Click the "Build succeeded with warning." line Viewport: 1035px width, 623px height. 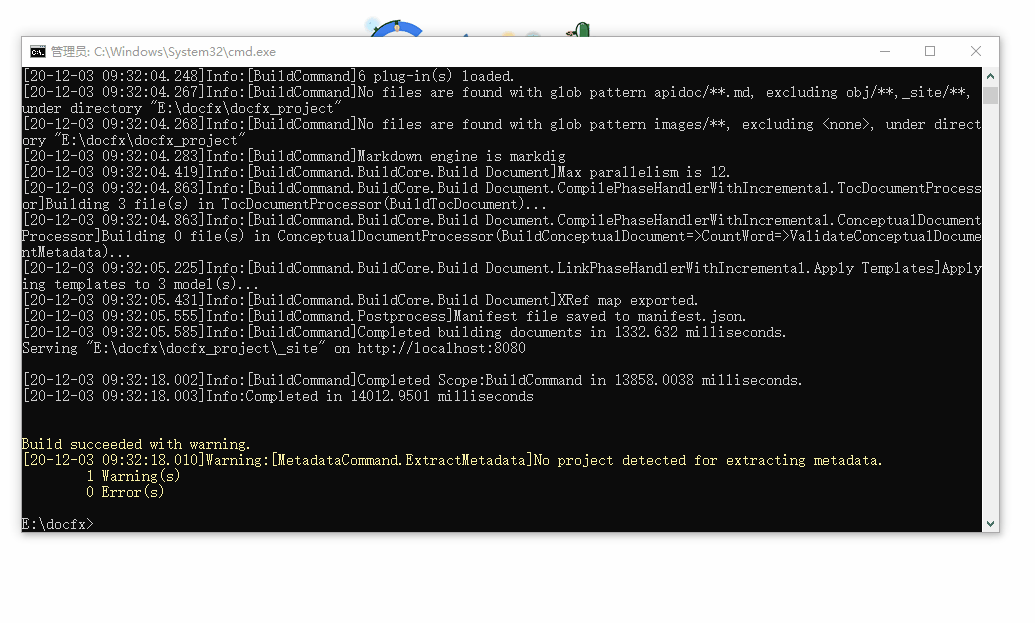(x=137, y=444)
